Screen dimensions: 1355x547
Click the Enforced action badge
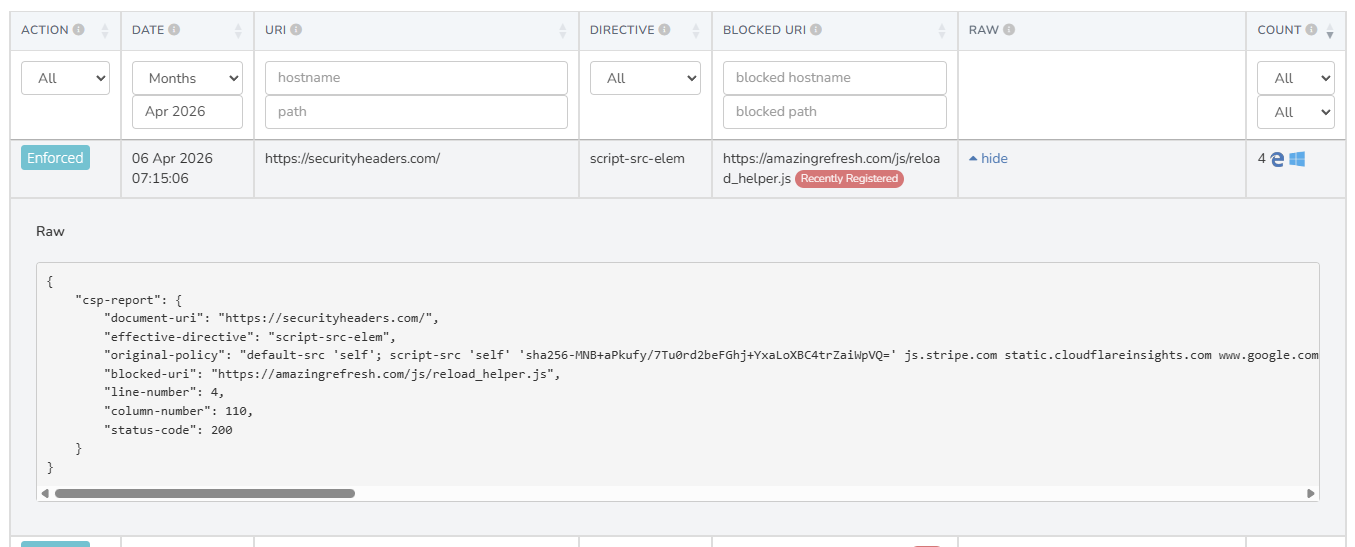pos(55,158)
